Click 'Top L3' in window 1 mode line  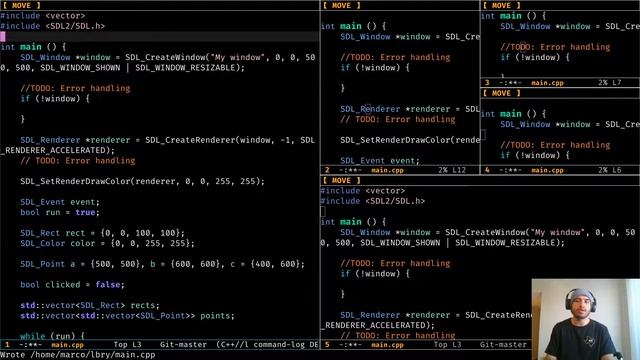pyautogui.click(x=127, y=345)
